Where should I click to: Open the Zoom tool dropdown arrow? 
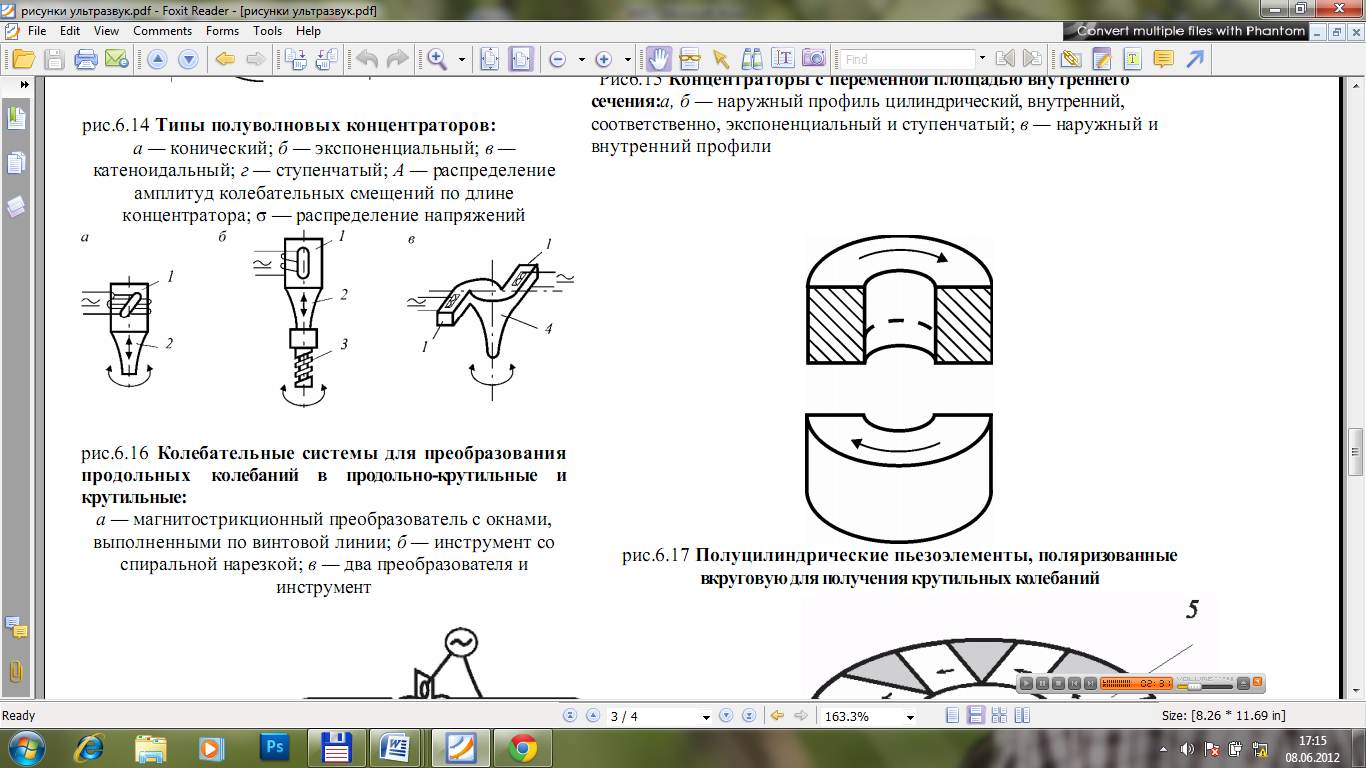(462, 59)
